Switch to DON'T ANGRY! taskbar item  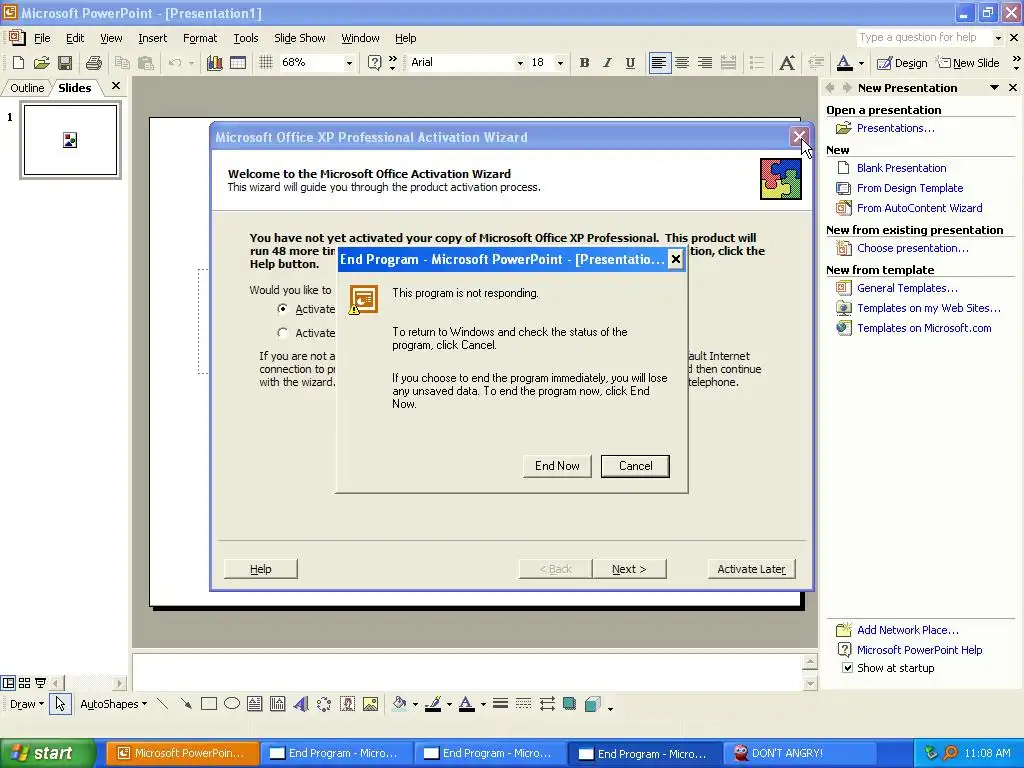tap(800, 753)
